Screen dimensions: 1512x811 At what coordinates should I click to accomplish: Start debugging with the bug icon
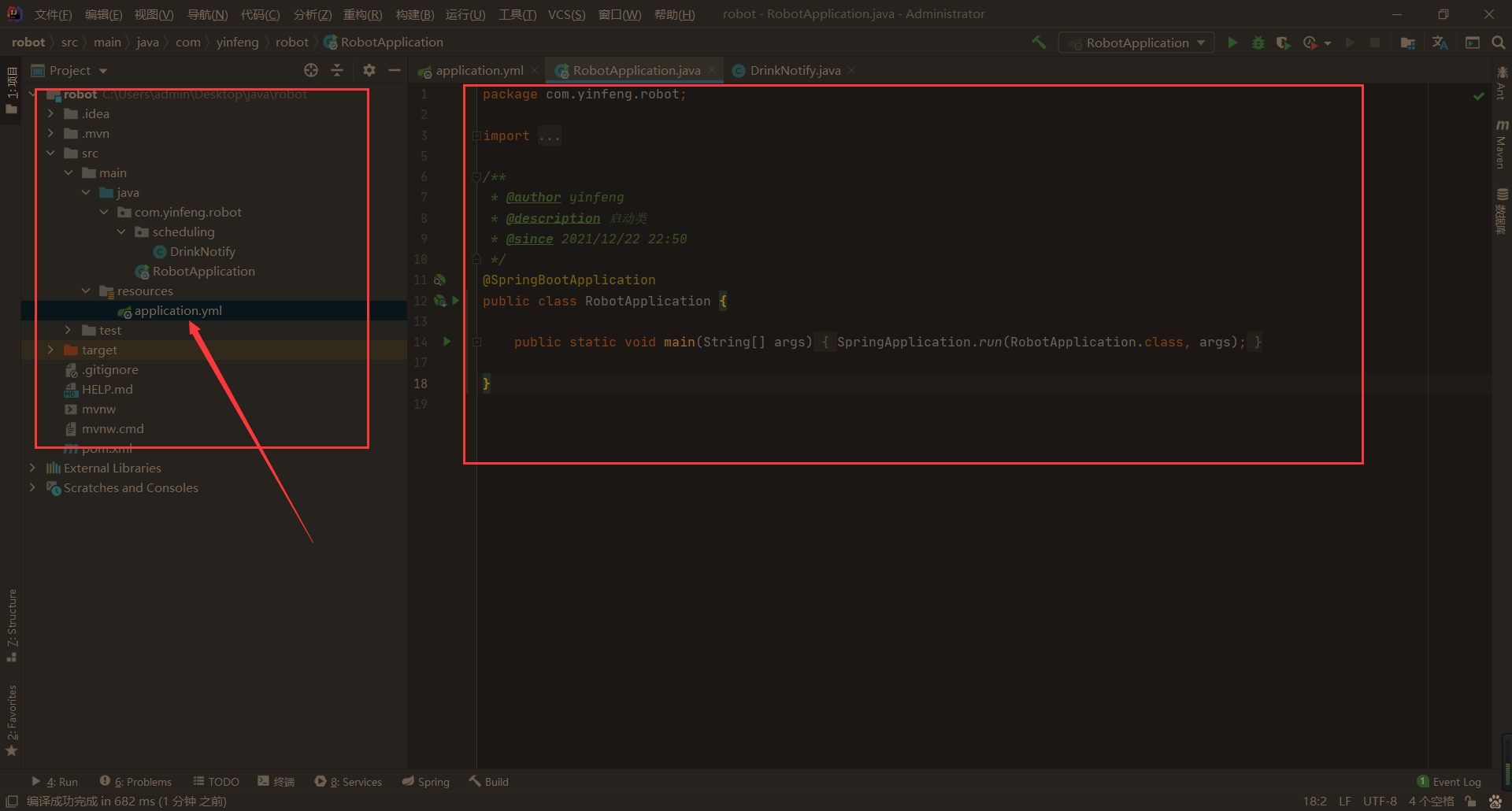1258,43
